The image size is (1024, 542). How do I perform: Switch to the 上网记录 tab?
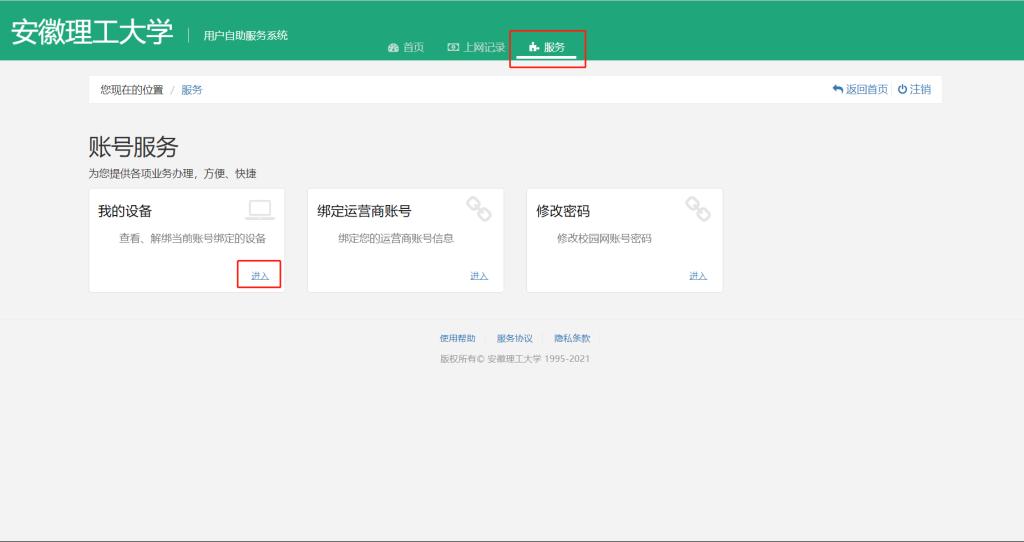coord(484,47)
